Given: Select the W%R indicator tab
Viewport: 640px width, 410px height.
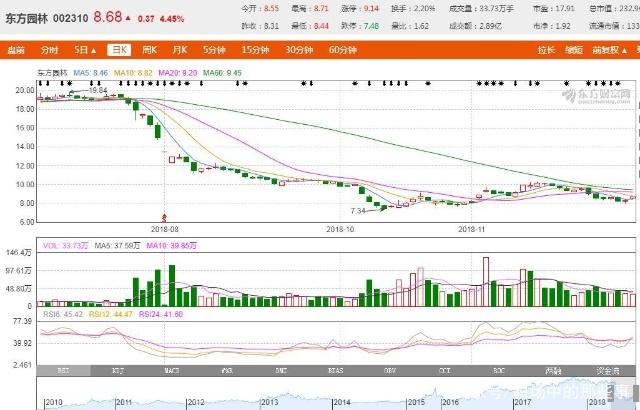Looking at the screenshot, I should [x=227, y=370].
